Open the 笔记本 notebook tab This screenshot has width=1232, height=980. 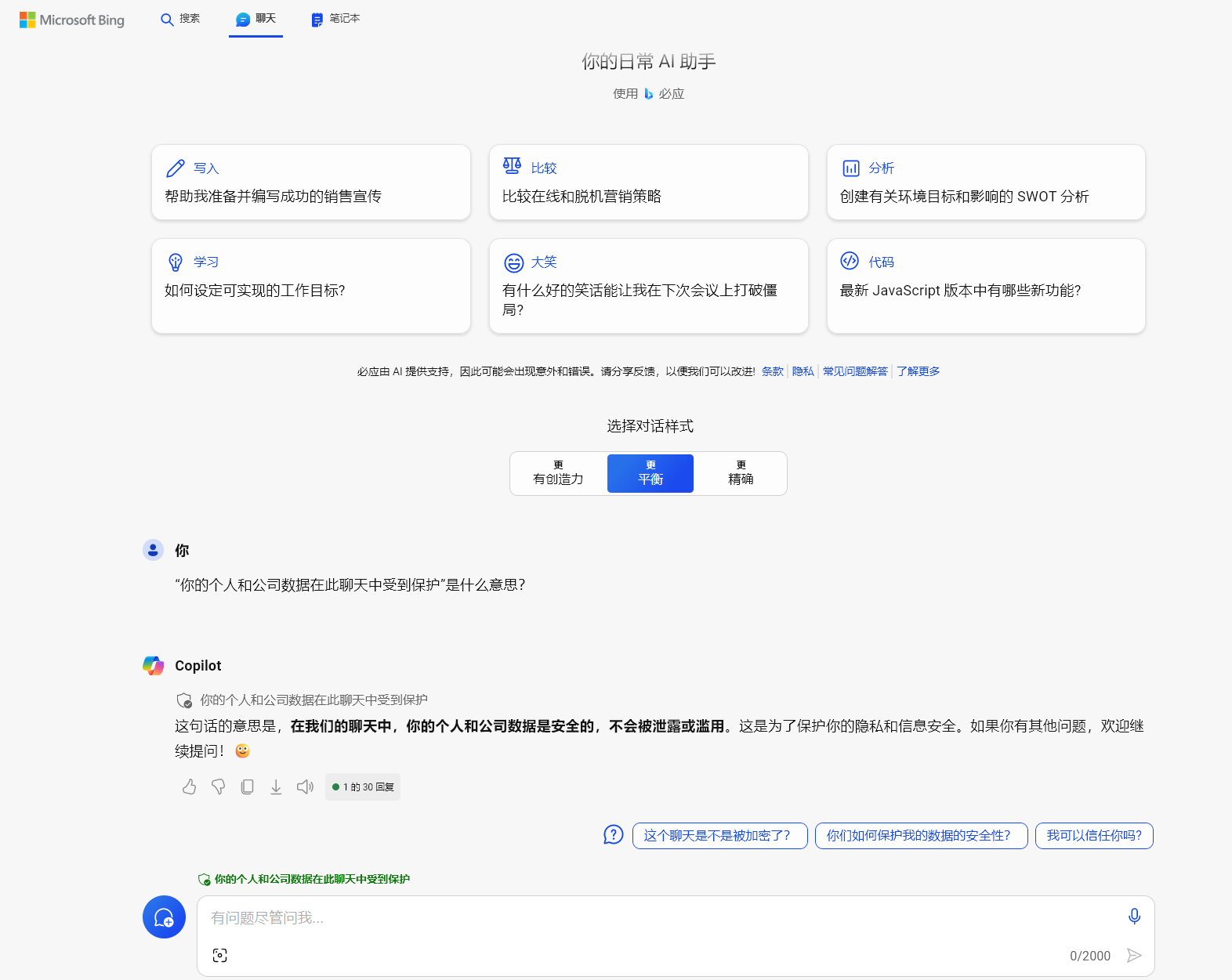click(x=335, y=19)
